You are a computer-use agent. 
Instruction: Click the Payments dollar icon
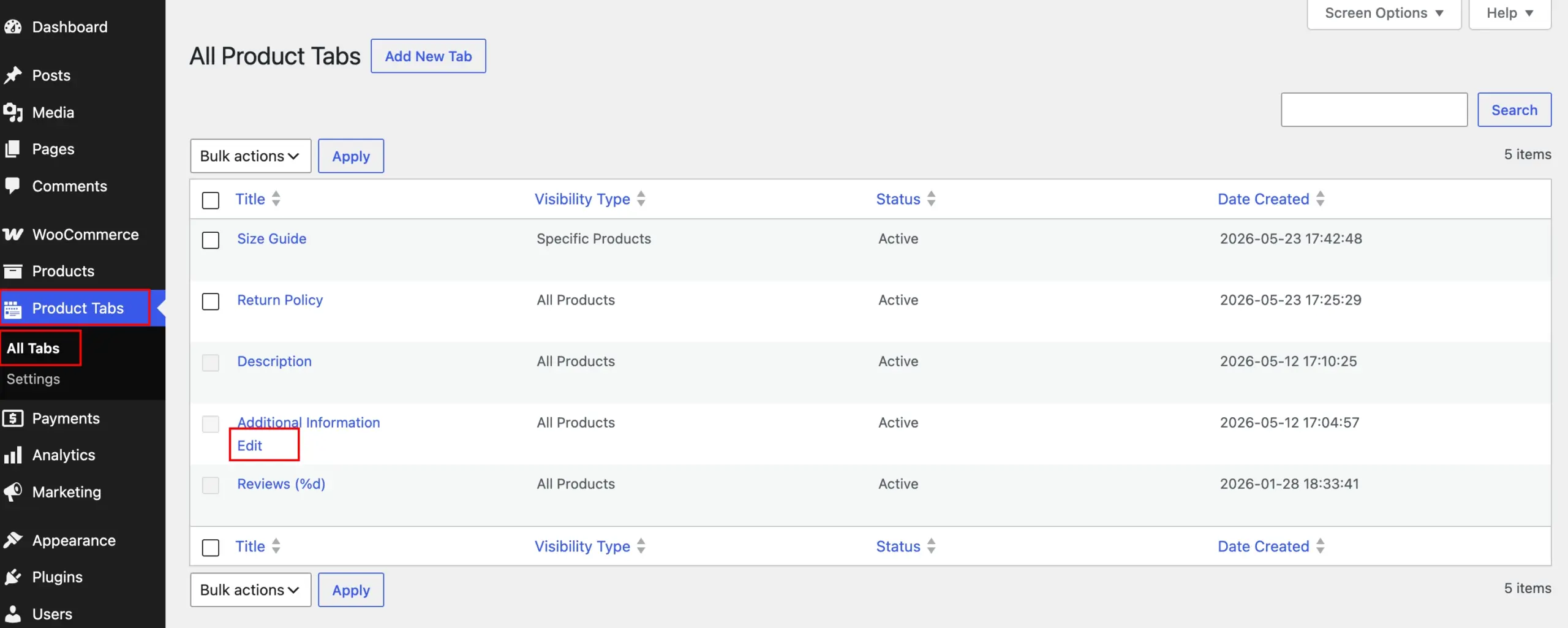coord(13,418)
